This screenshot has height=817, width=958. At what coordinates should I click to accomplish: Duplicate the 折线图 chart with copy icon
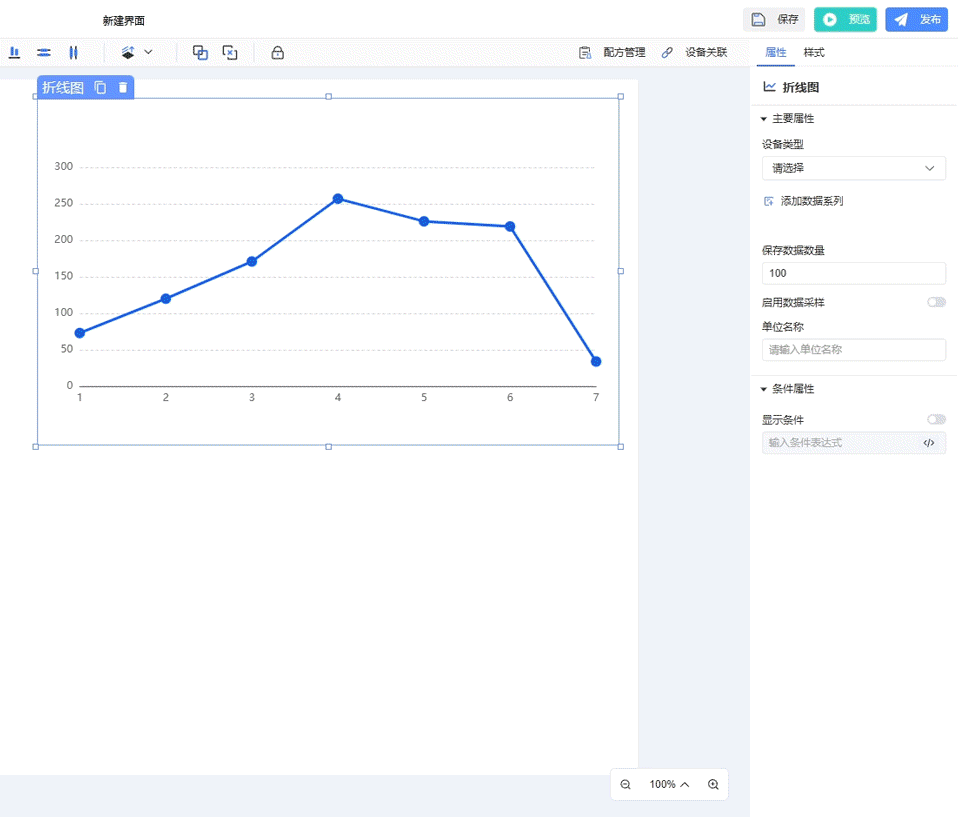point(100,88)
